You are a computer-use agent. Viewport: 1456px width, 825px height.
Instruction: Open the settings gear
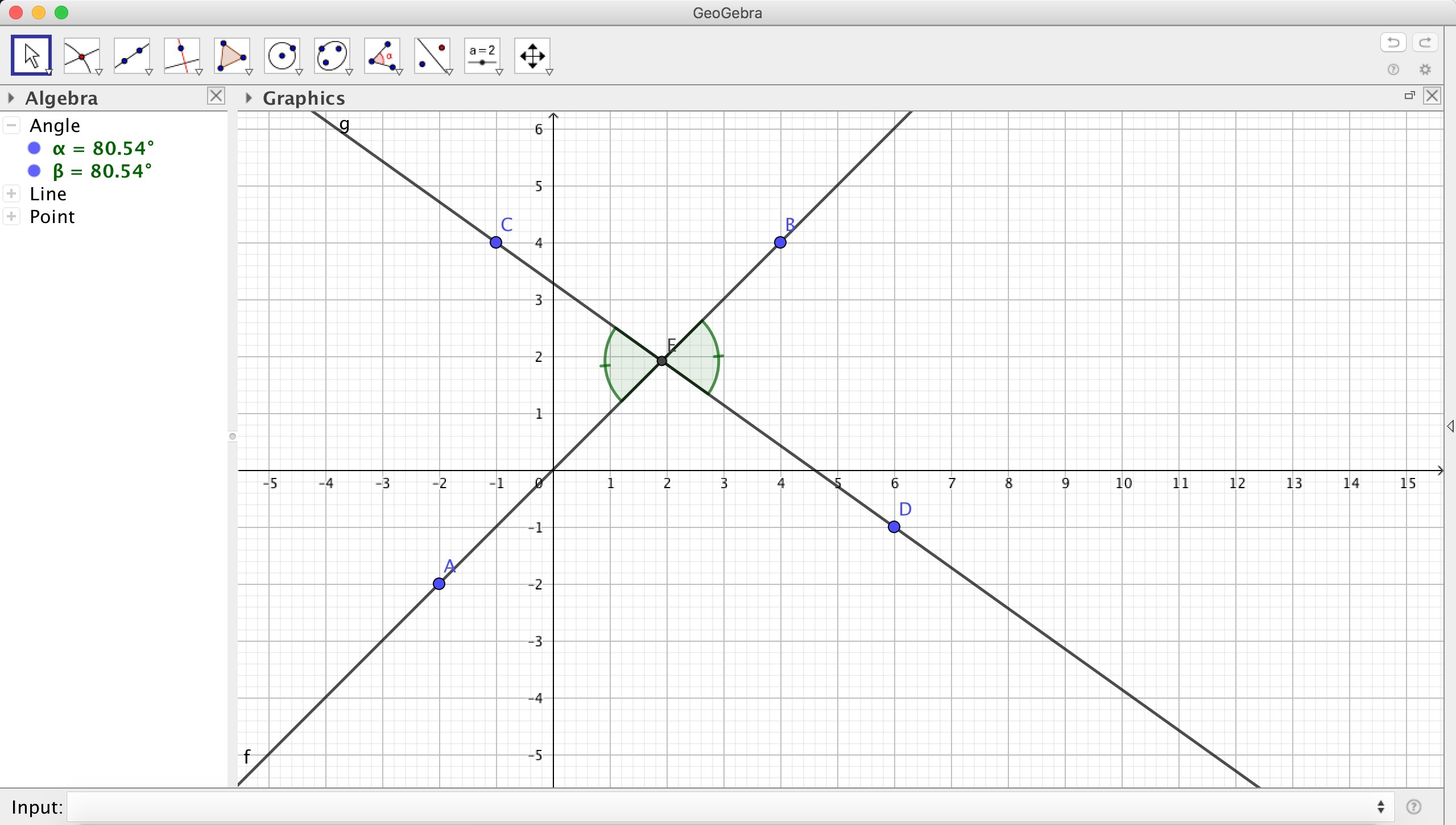coord(1425,69)
